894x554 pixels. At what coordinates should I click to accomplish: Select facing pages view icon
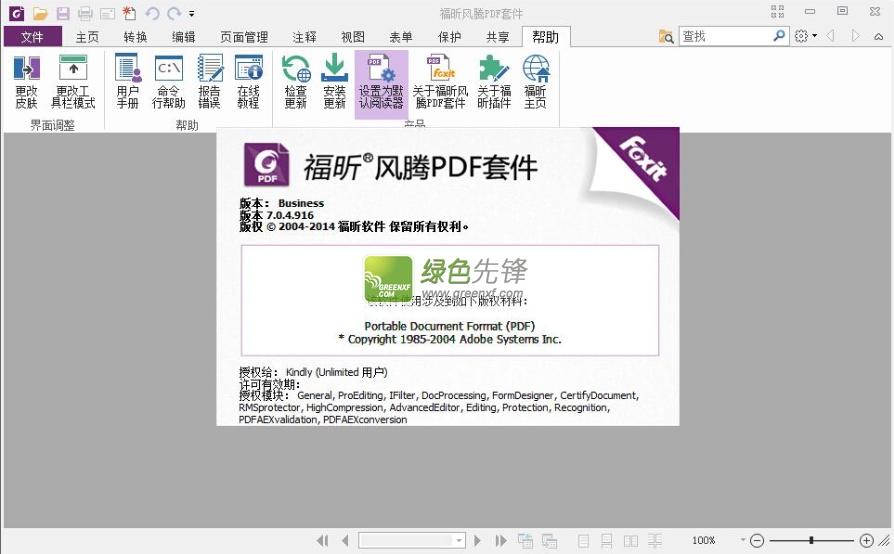pos(631,540)
